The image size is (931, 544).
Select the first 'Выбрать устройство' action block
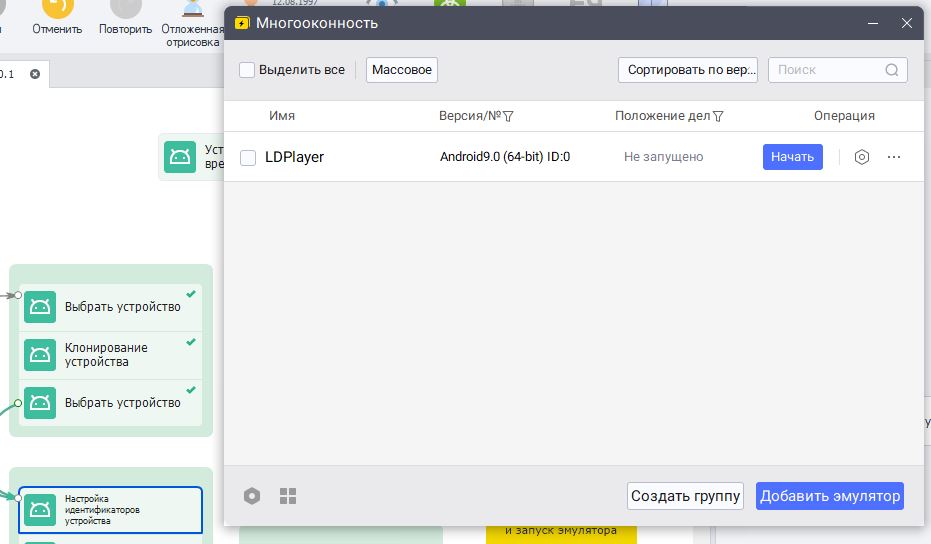pyautogui.click(x=110, y=306)
